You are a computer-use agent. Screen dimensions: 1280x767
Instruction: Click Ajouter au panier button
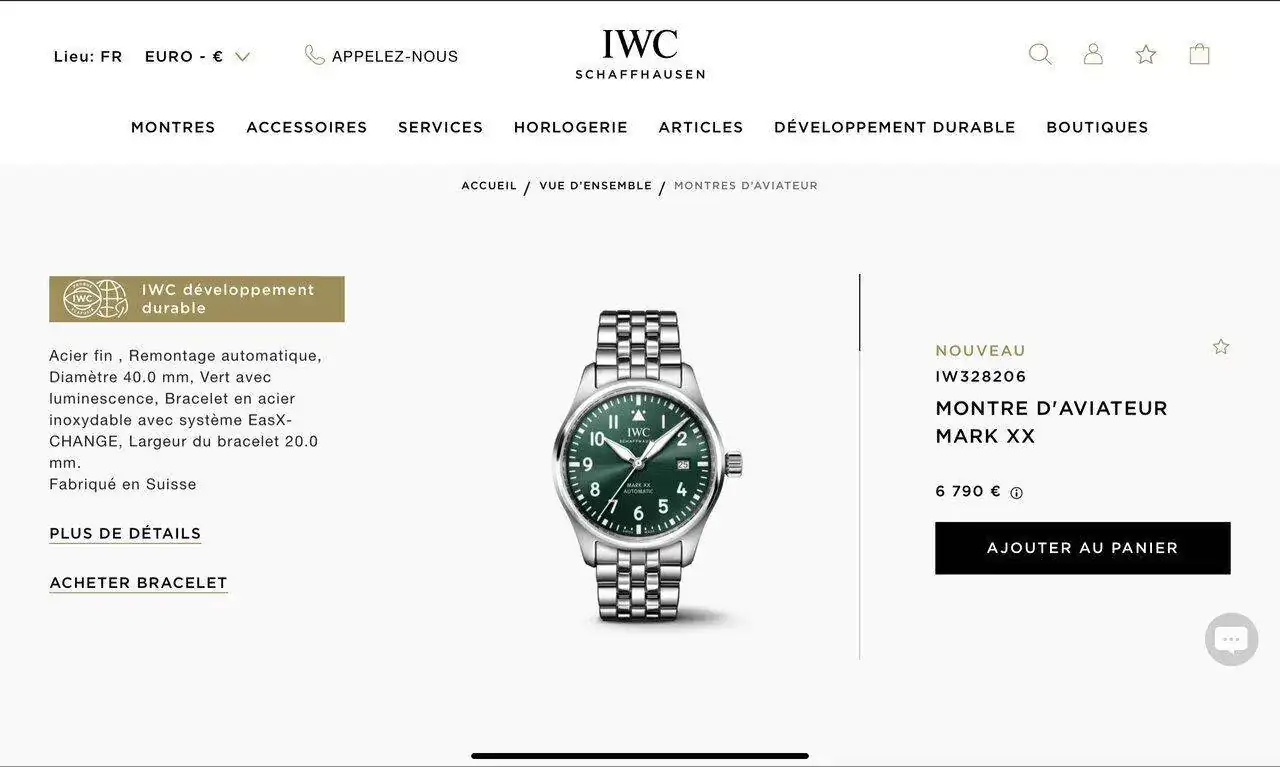[x=1082, y=548]
